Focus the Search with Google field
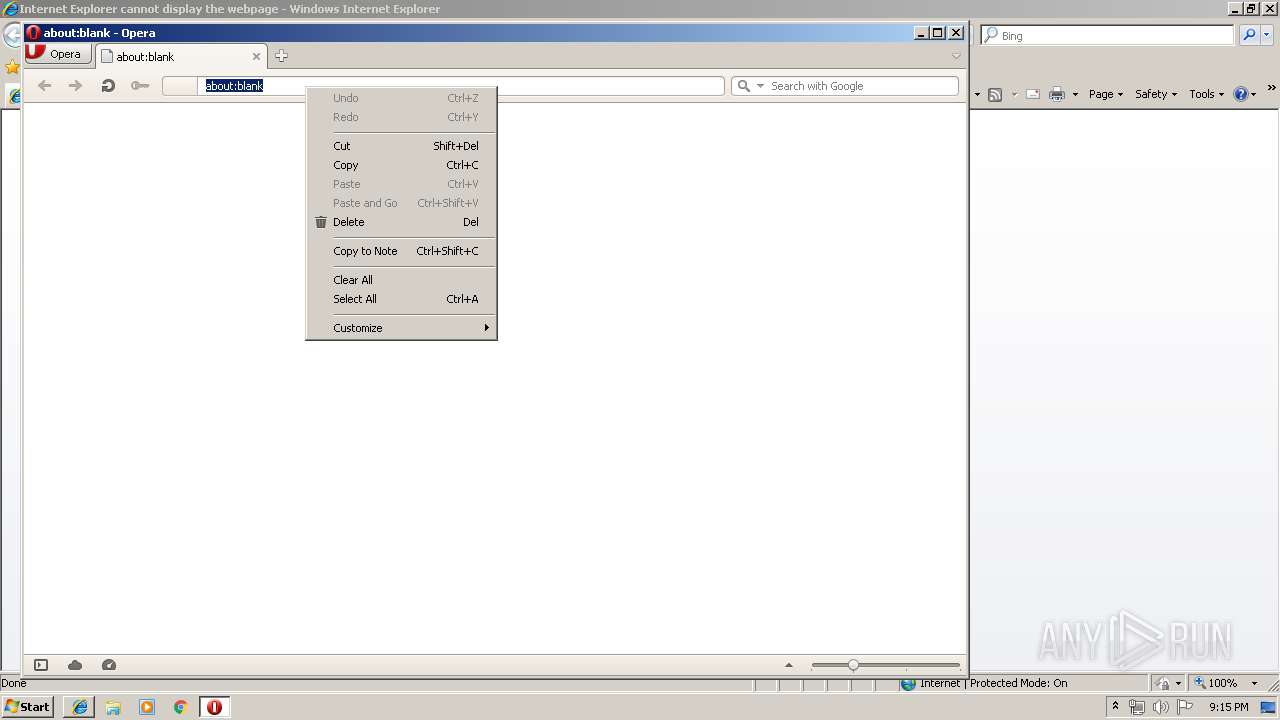1280x720 pixels. [x=845, y=86]
